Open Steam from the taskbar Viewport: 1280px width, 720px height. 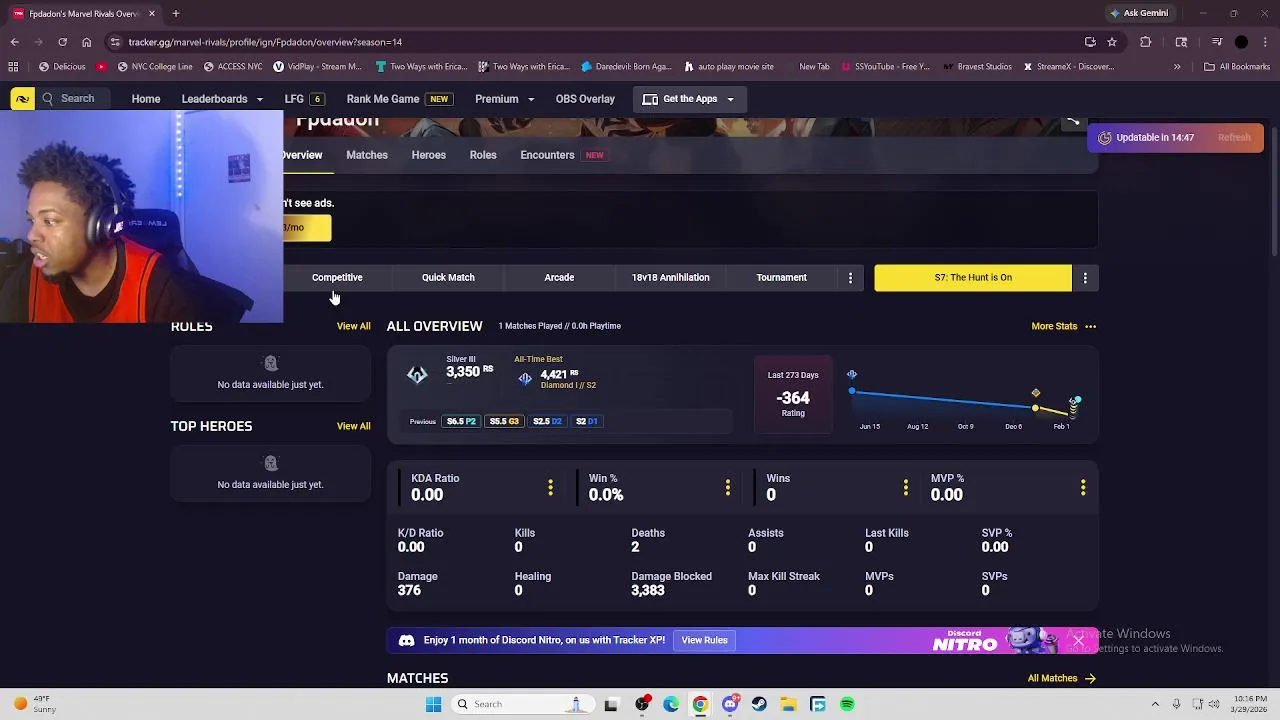tap(759, 704)
